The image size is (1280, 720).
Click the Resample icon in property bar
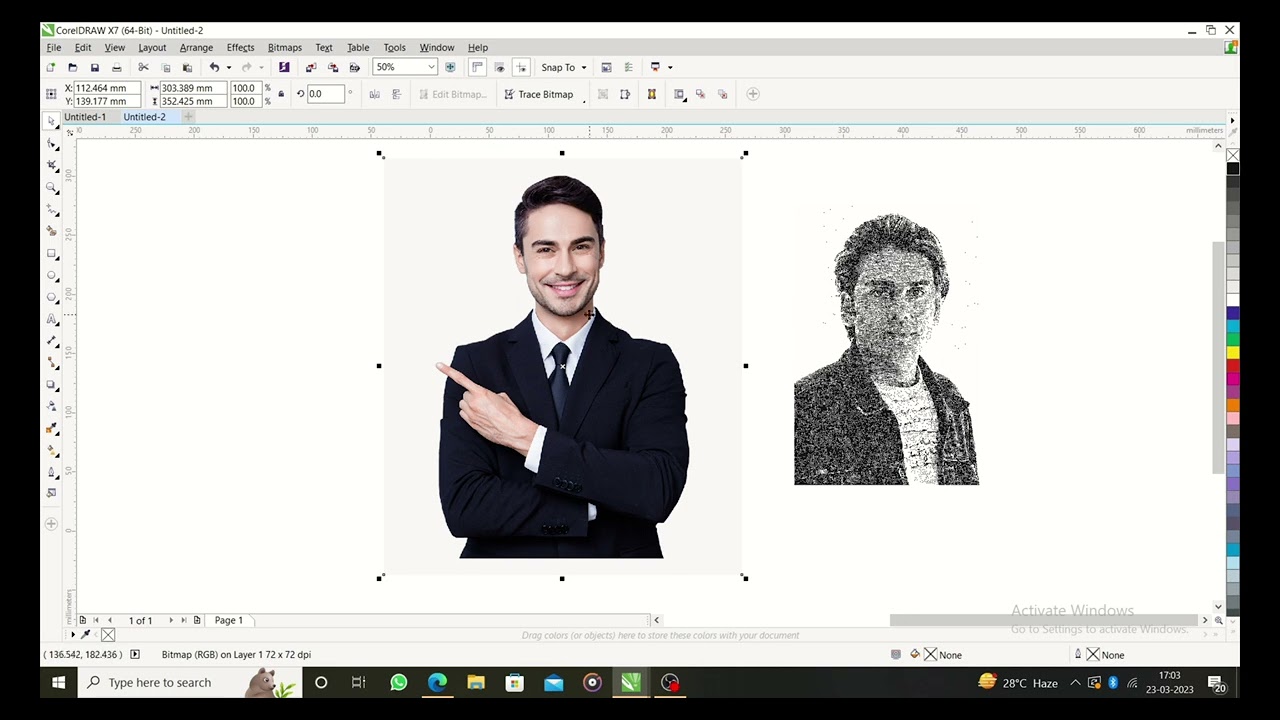(625, 94)
